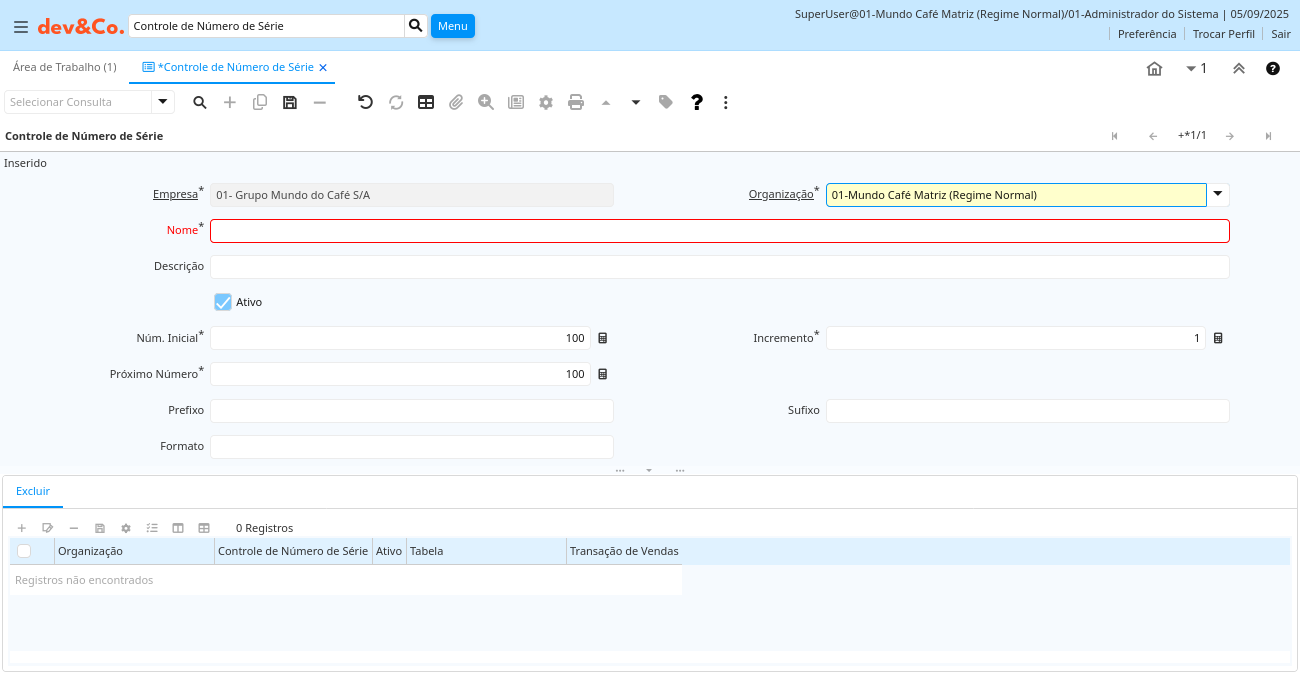This screenshot has height=674, width=1300.
Task: Uncheck the Ativo checkbox
Action: 223,301
